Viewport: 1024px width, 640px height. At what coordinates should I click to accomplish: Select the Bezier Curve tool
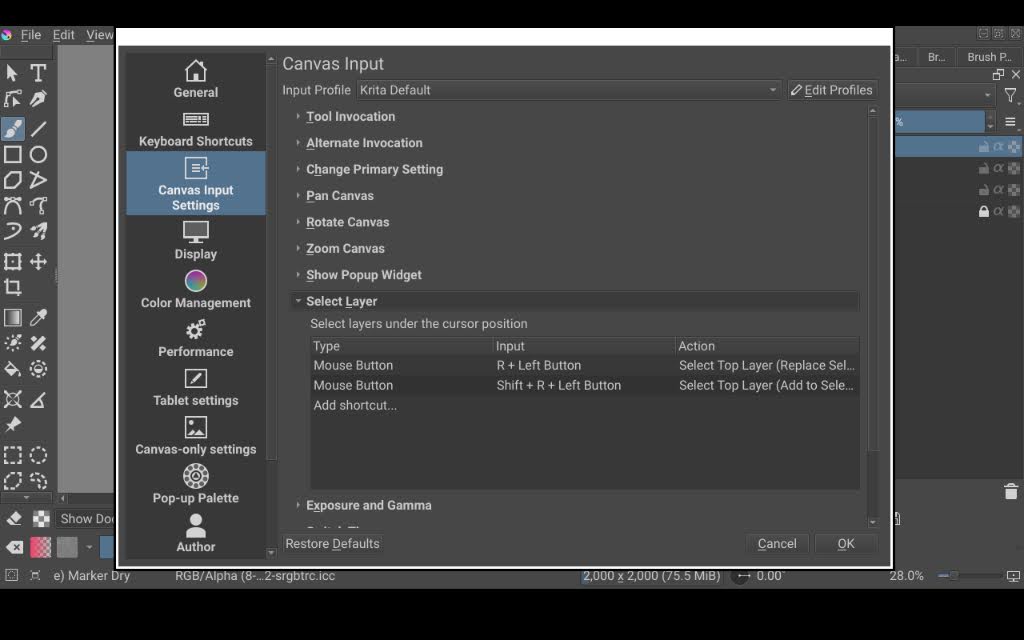(12, 206)
